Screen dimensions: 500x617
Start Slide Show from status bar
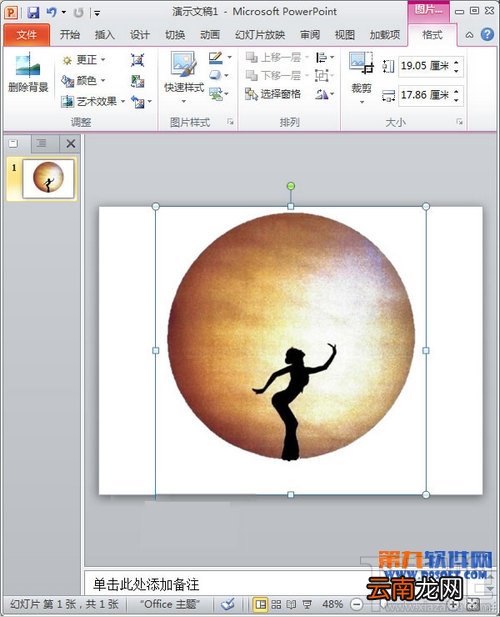[307, 604]
